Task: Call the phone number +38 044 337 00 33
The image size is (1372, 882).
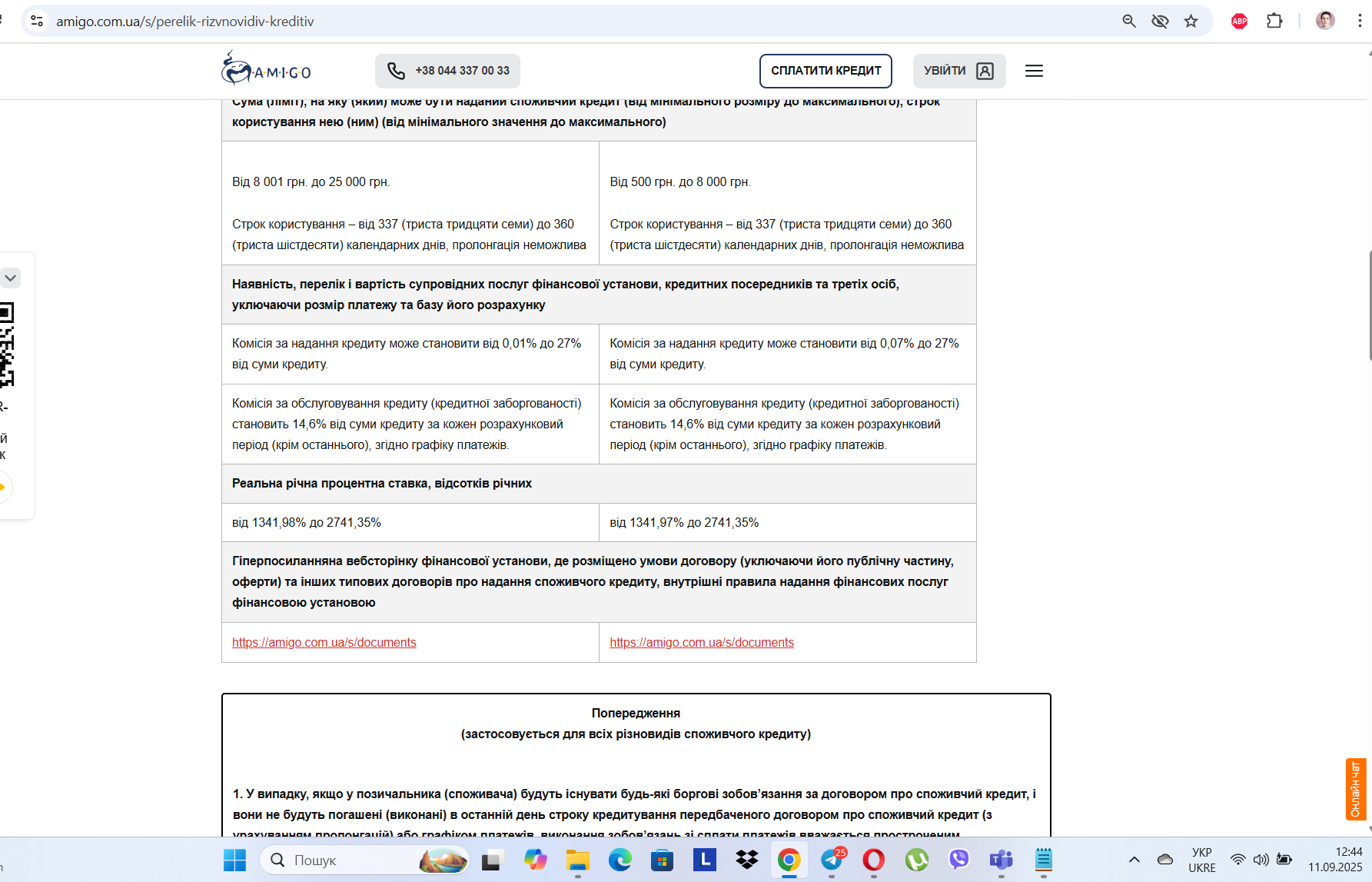Action: [x=447, y=71]
